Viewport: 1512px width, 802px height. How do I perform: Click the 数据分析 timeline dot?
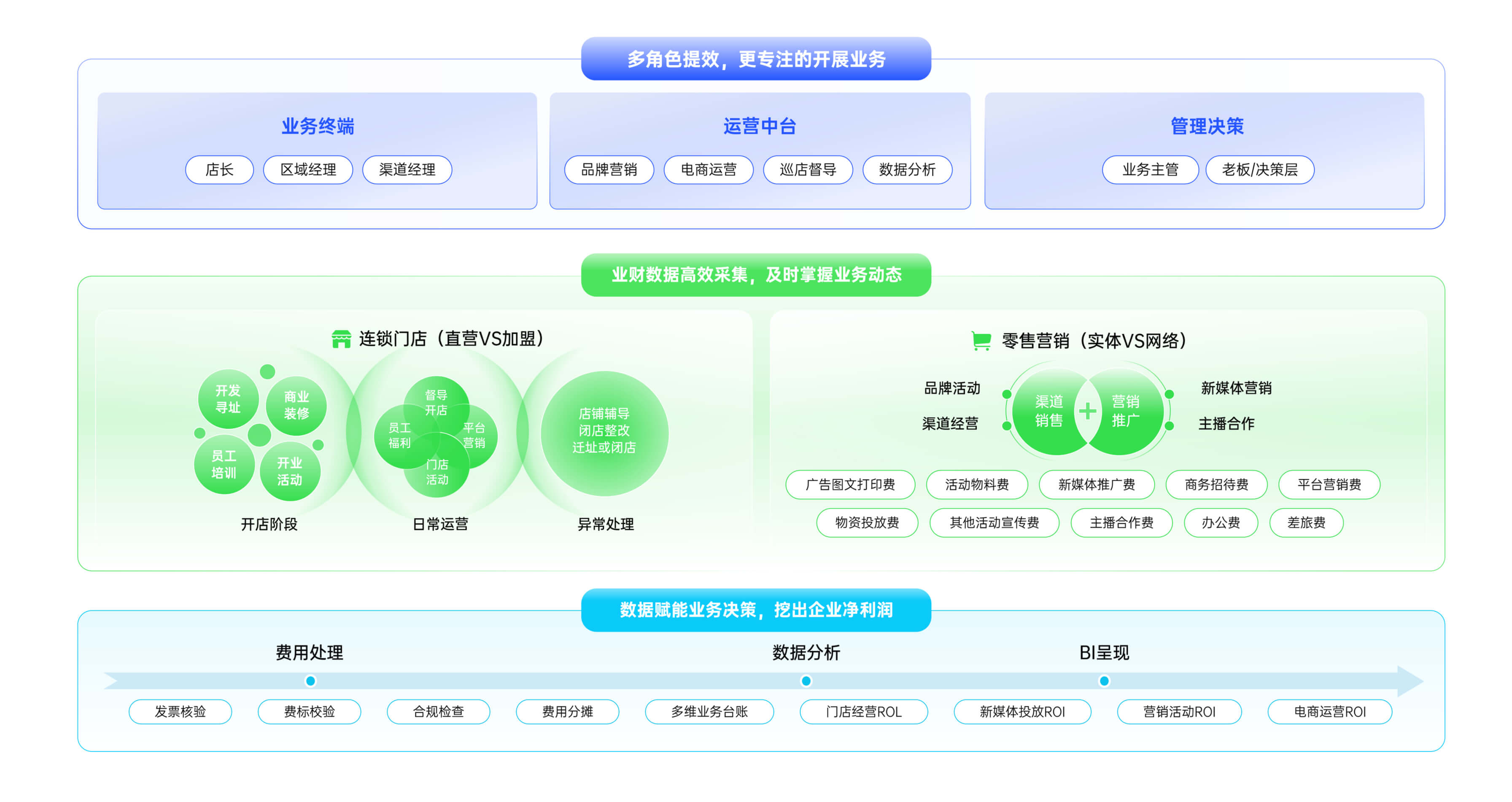(x=806, y=681)
